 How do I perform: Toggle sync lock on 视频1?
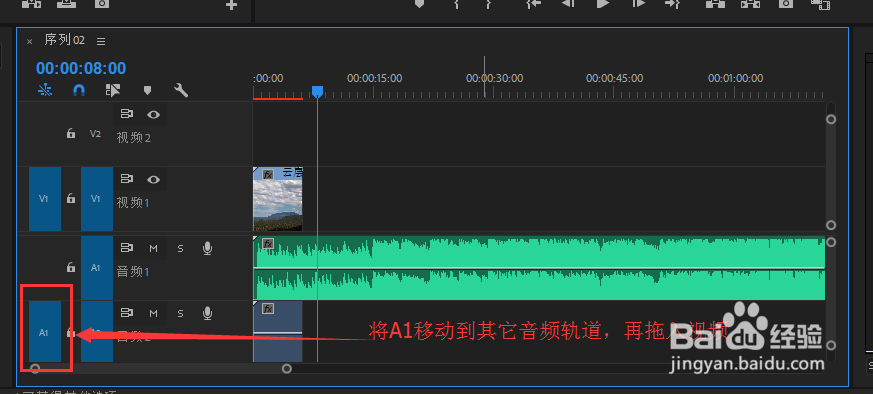tap(127, 179)
